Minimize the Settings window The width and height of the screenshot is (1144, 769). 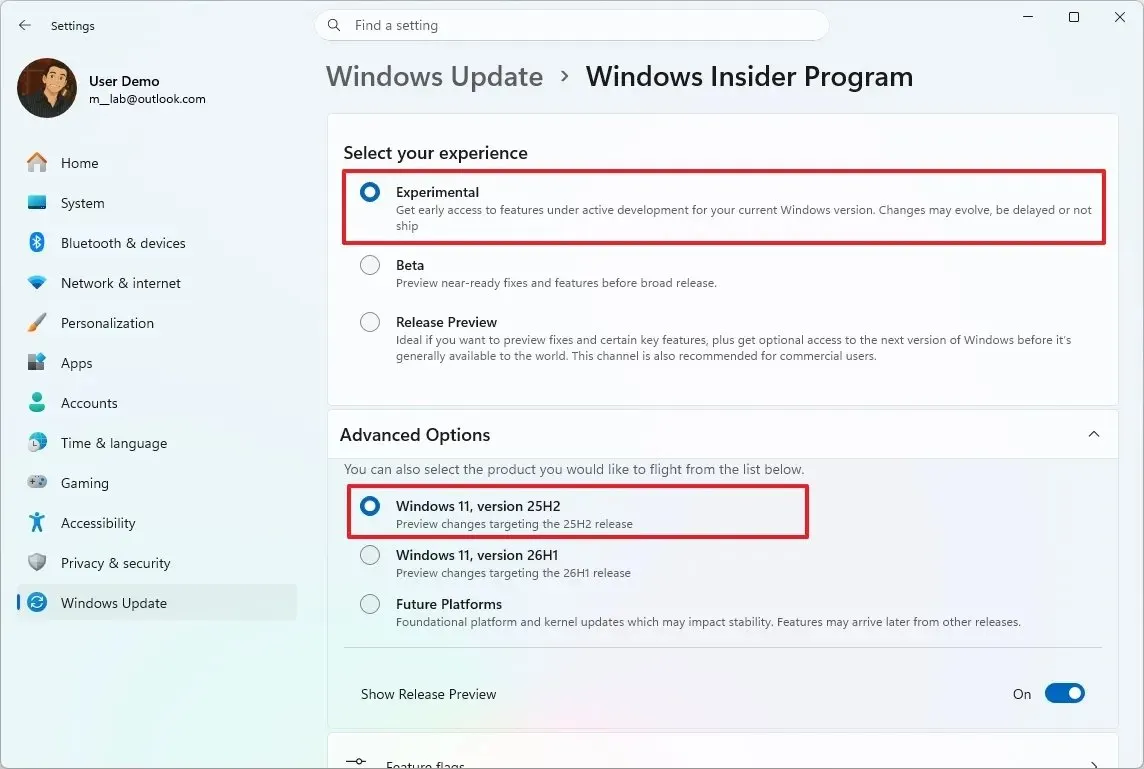(x=1028, y=17)
